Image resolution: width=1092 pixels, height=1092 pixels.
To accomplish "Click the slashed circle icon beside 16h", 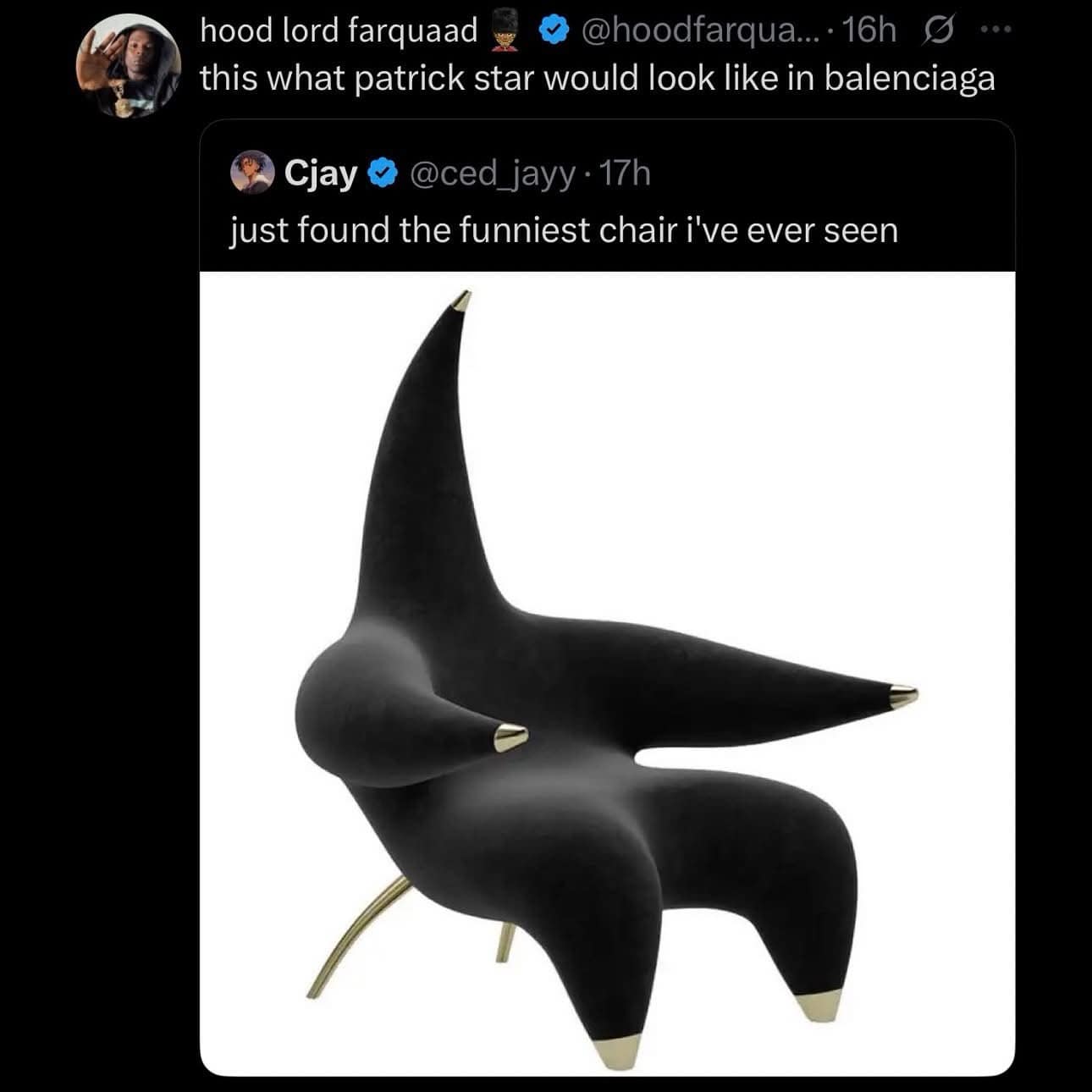I will point(938,31).
